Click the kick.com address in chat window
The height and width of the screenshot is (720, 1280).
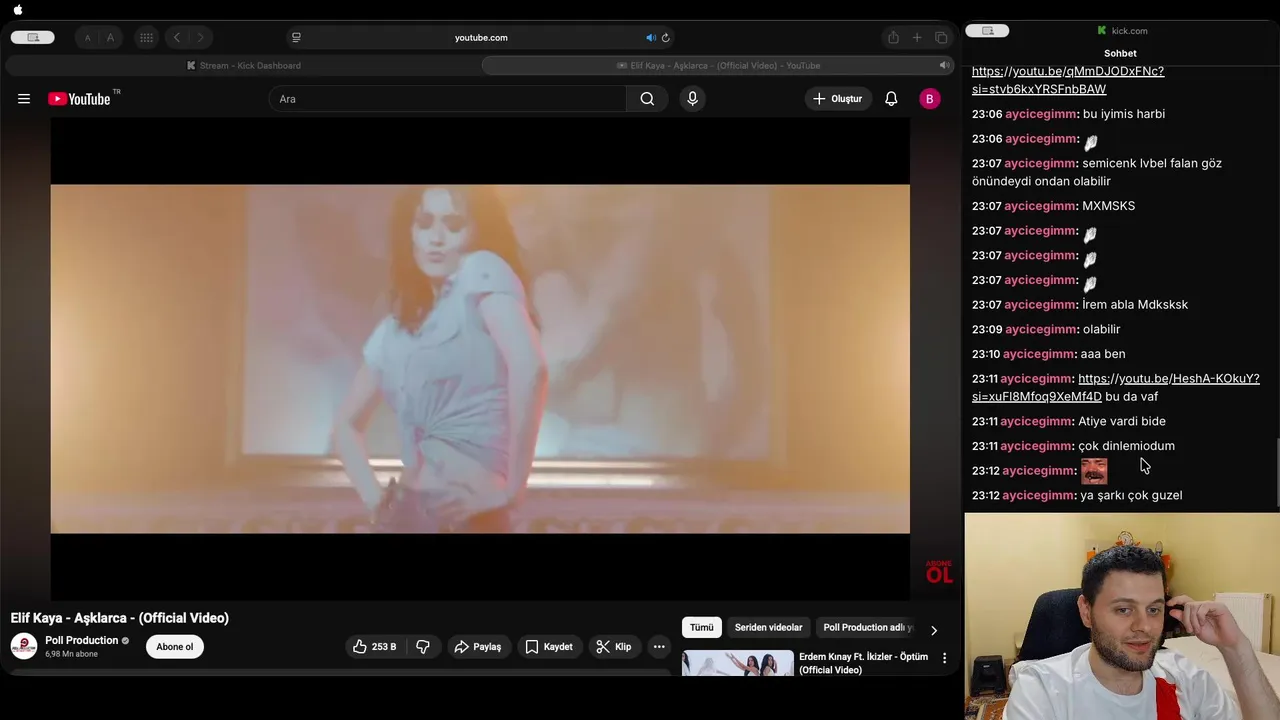coord(1129,31)
